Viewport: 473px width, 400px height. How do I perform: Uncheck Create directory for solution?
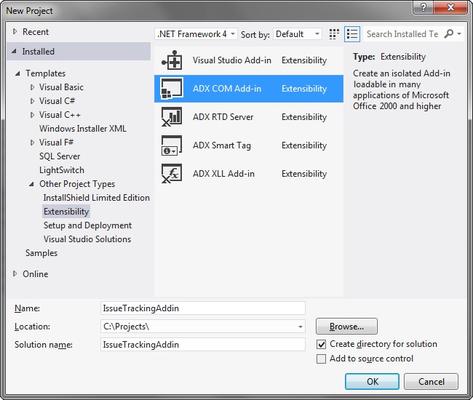(321, 344)
